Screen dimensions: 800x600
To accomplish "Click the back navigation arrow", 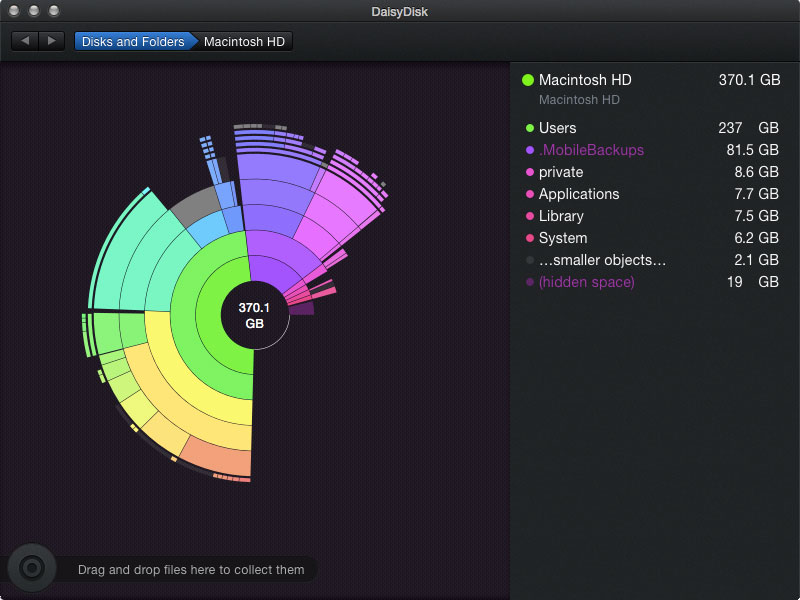I will 25,41.
